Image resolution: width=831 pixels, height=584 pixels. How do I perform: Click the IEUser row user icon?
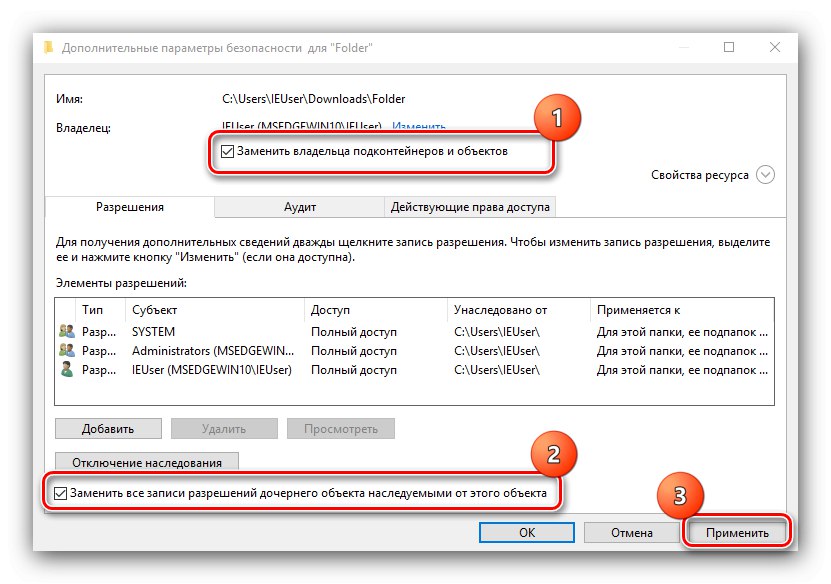click(67, 370)
